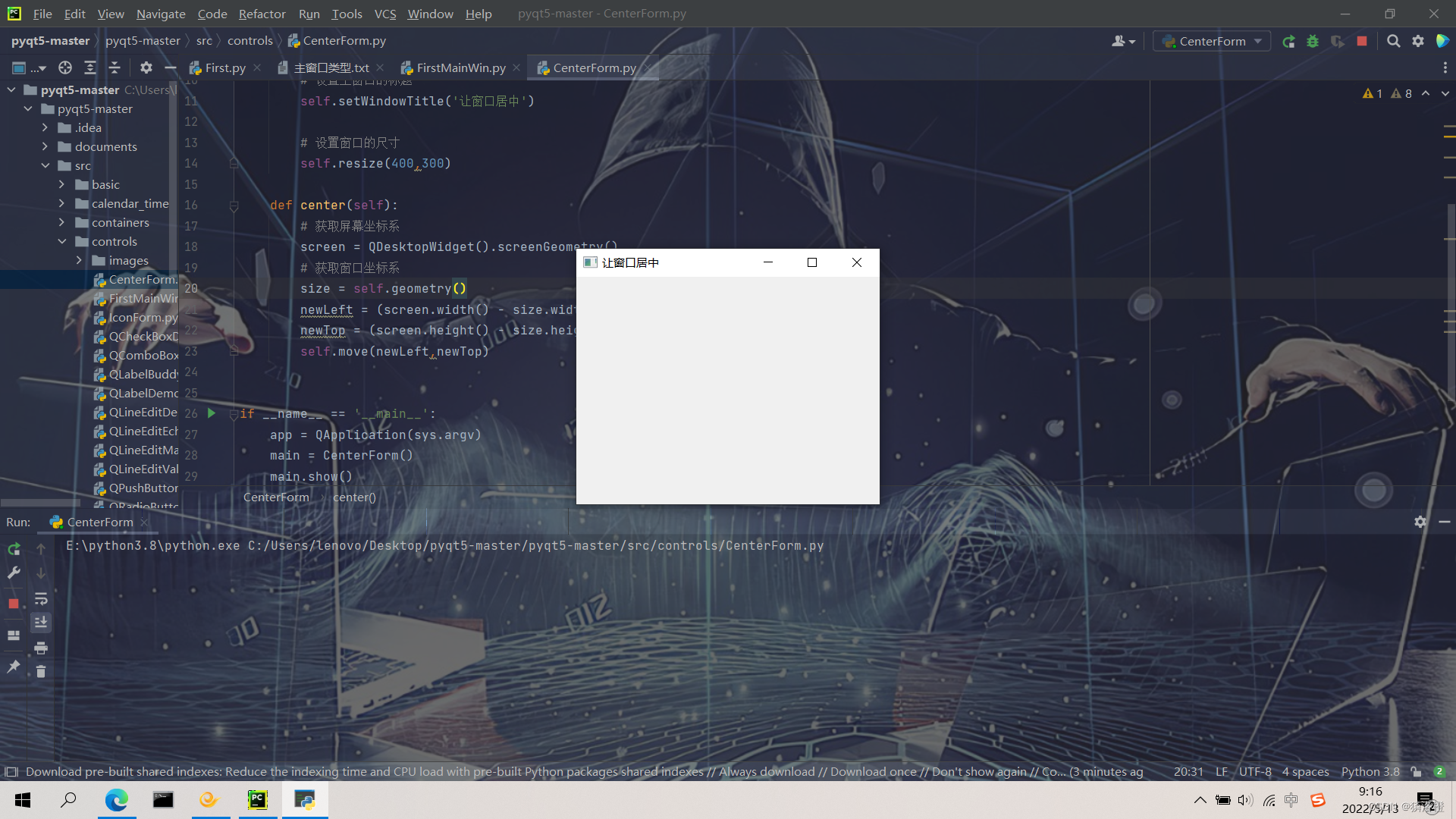This screenshot has height=819, width=1456.
Task: Open the CenterForm run configuration dropdown
Action: pos(1212,42)
